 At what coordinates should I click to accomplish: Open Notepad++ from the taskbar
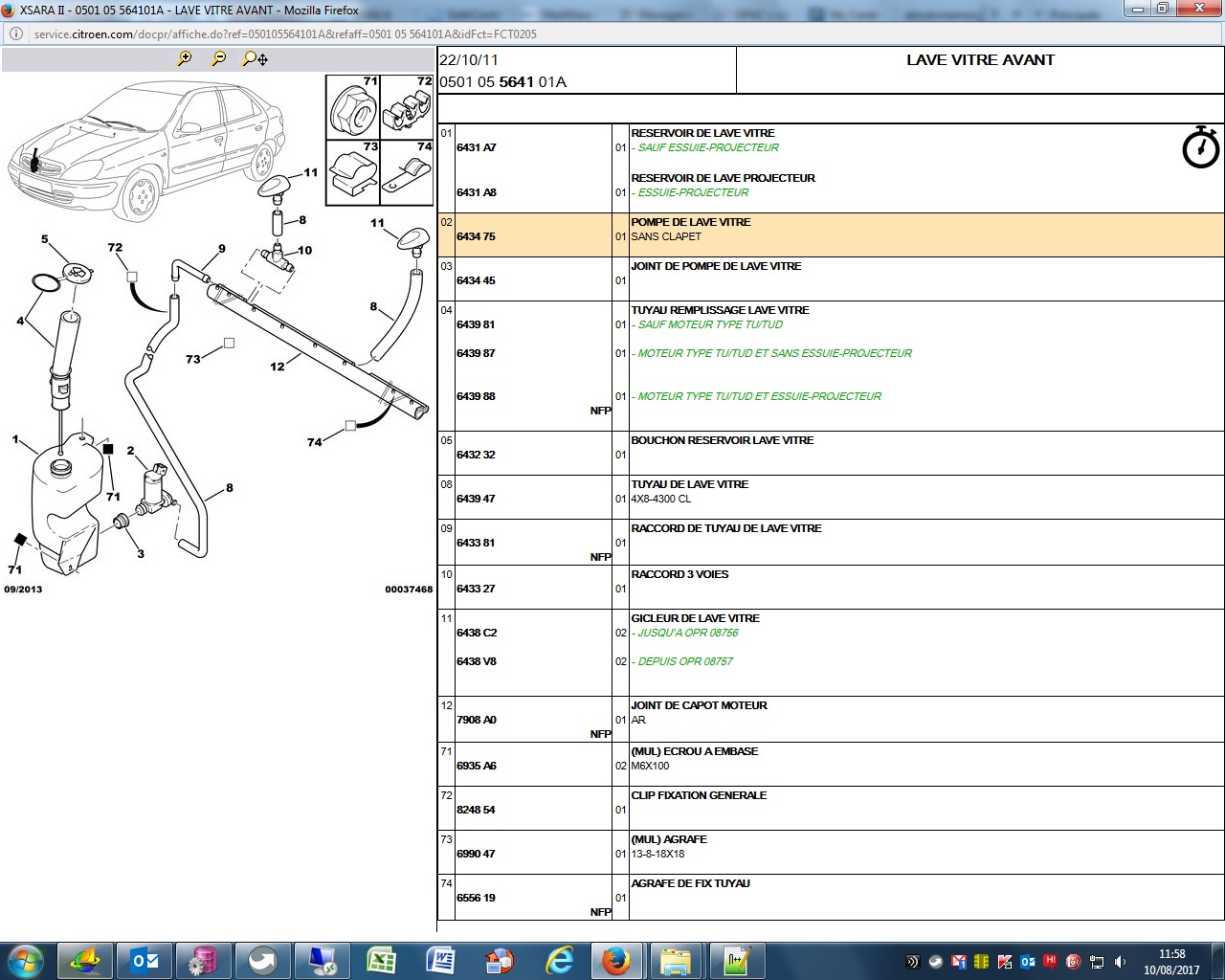(x=735, y=961)
